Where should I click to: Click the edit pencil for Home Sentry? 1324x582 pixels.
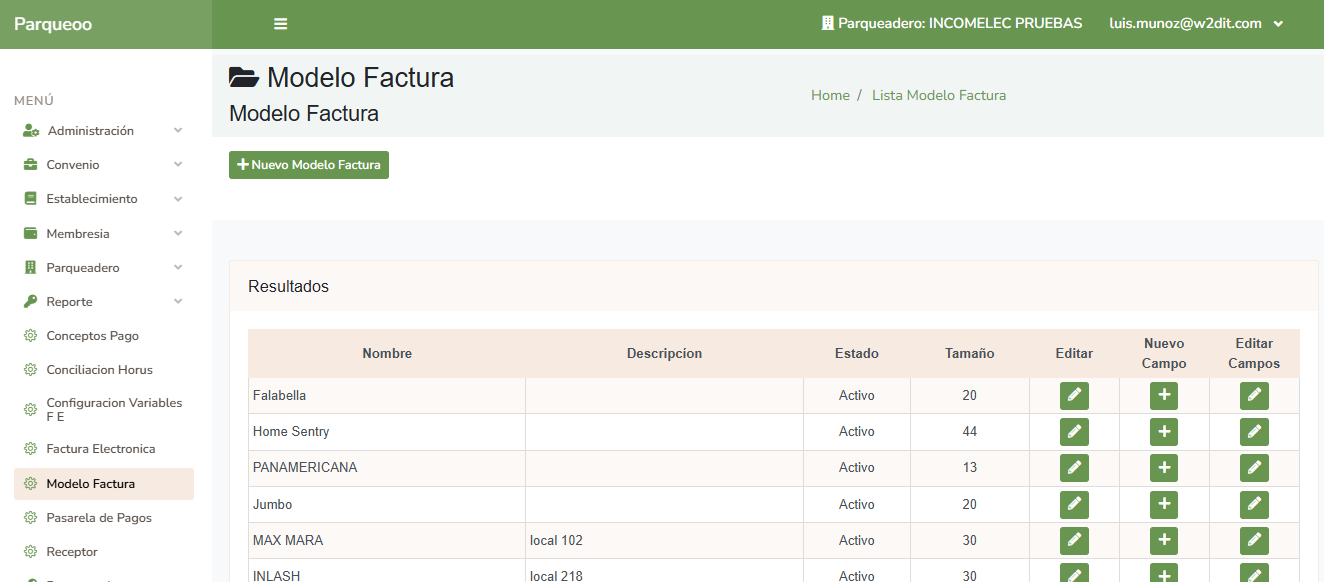[x=1074, y=432]
